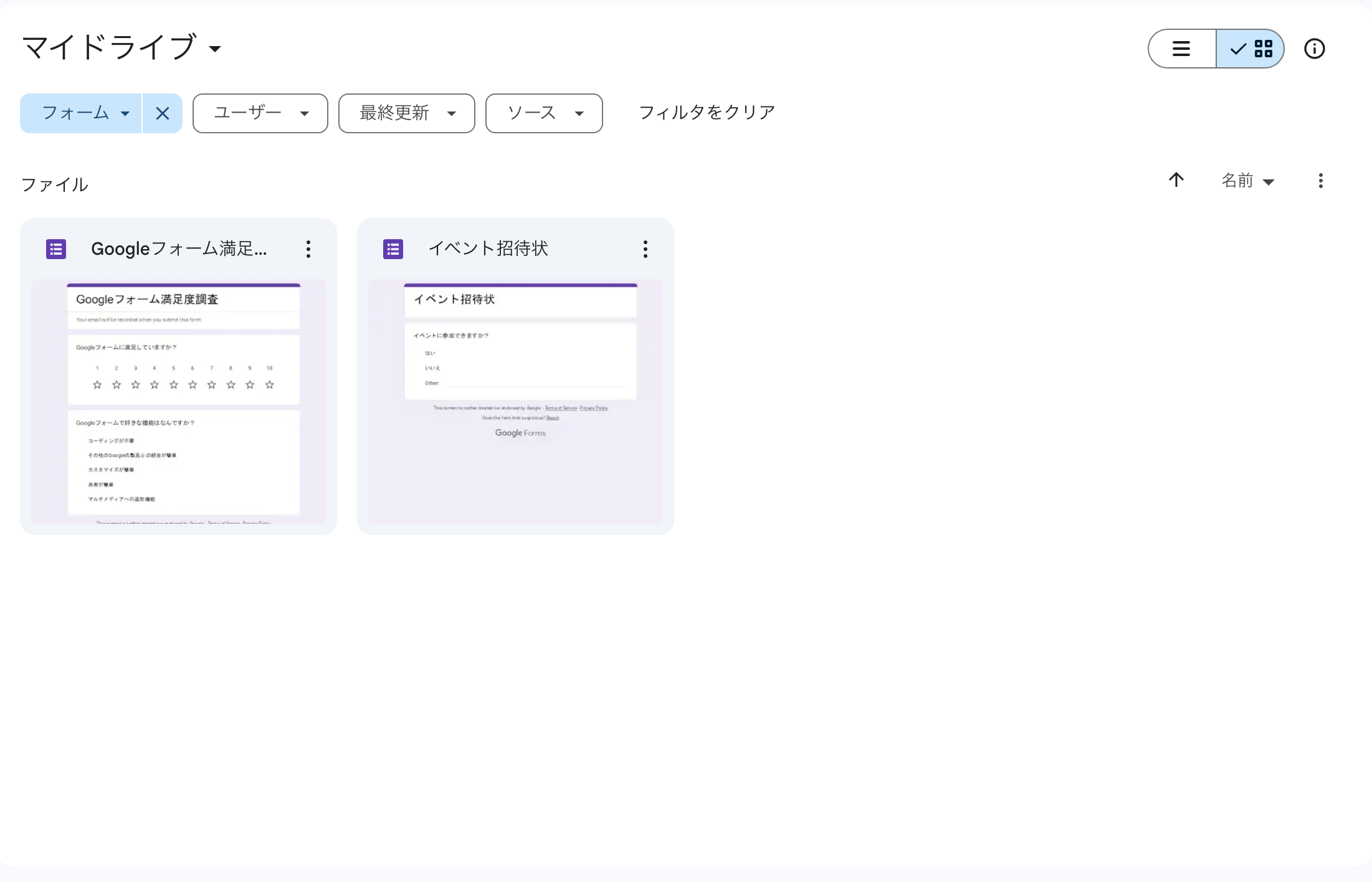Click Forms icon on イベント招待状 card
The width and height of the screenshot is (1372, 882).
393,249
